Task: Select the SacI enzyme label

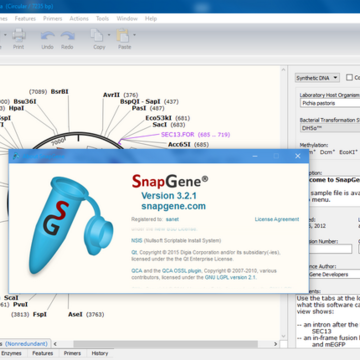Action: (x=160, y=124)
